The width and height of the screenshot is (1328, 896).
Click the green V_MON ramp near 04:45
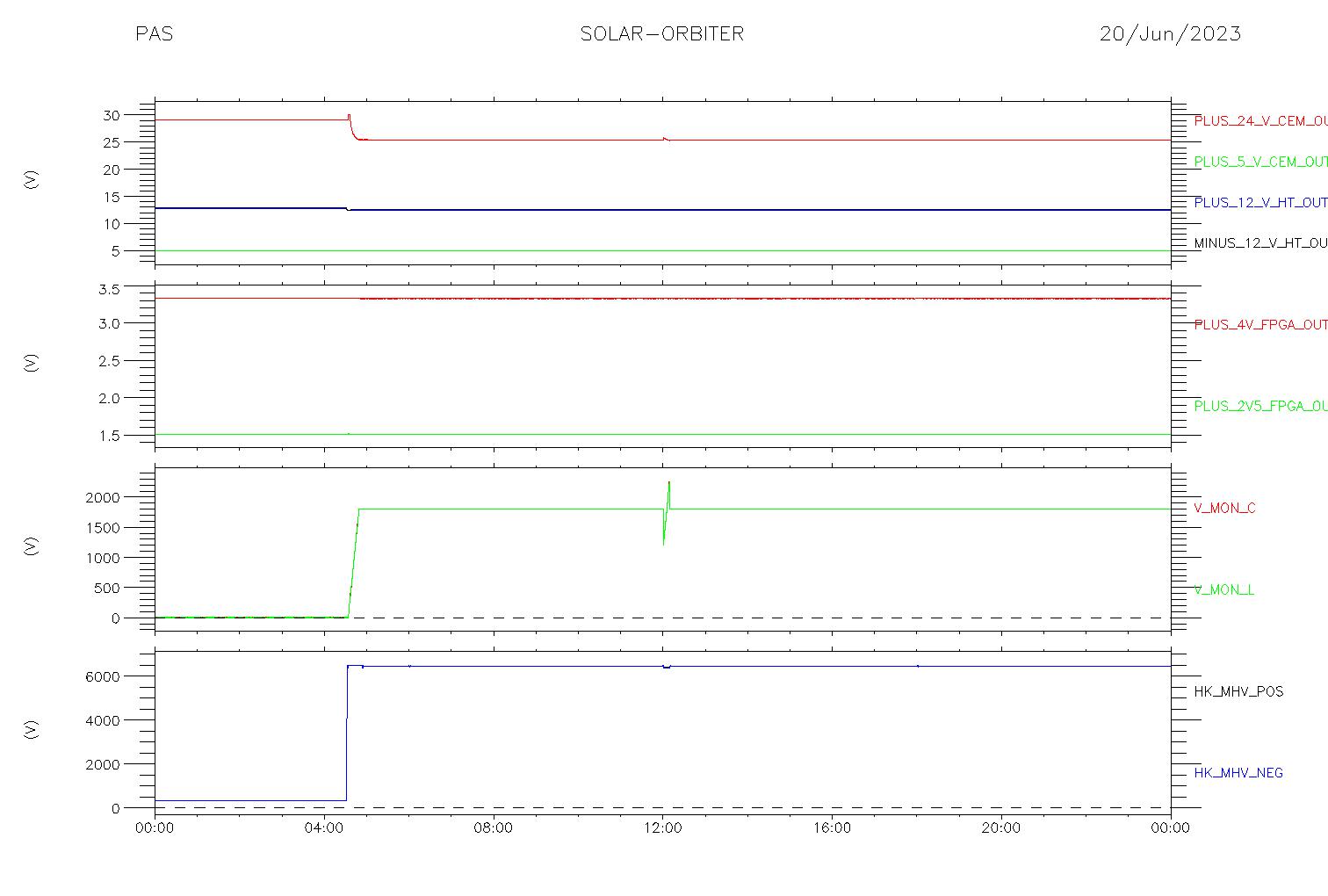click(354, 562)
